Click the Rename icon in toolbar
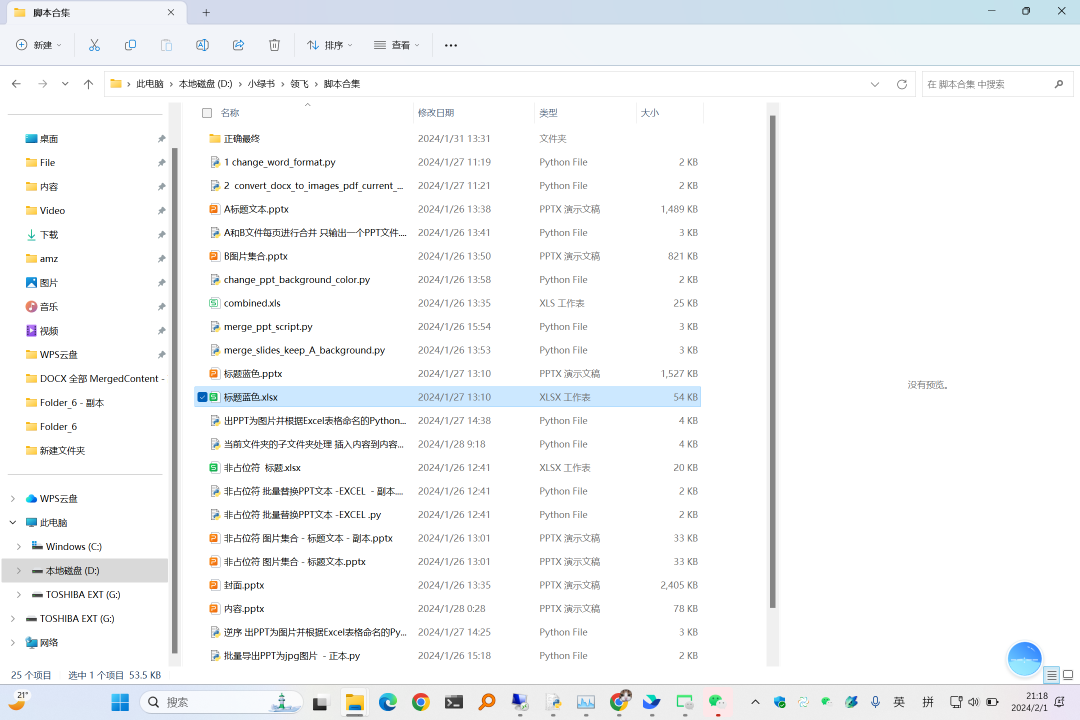 [202, 45]
